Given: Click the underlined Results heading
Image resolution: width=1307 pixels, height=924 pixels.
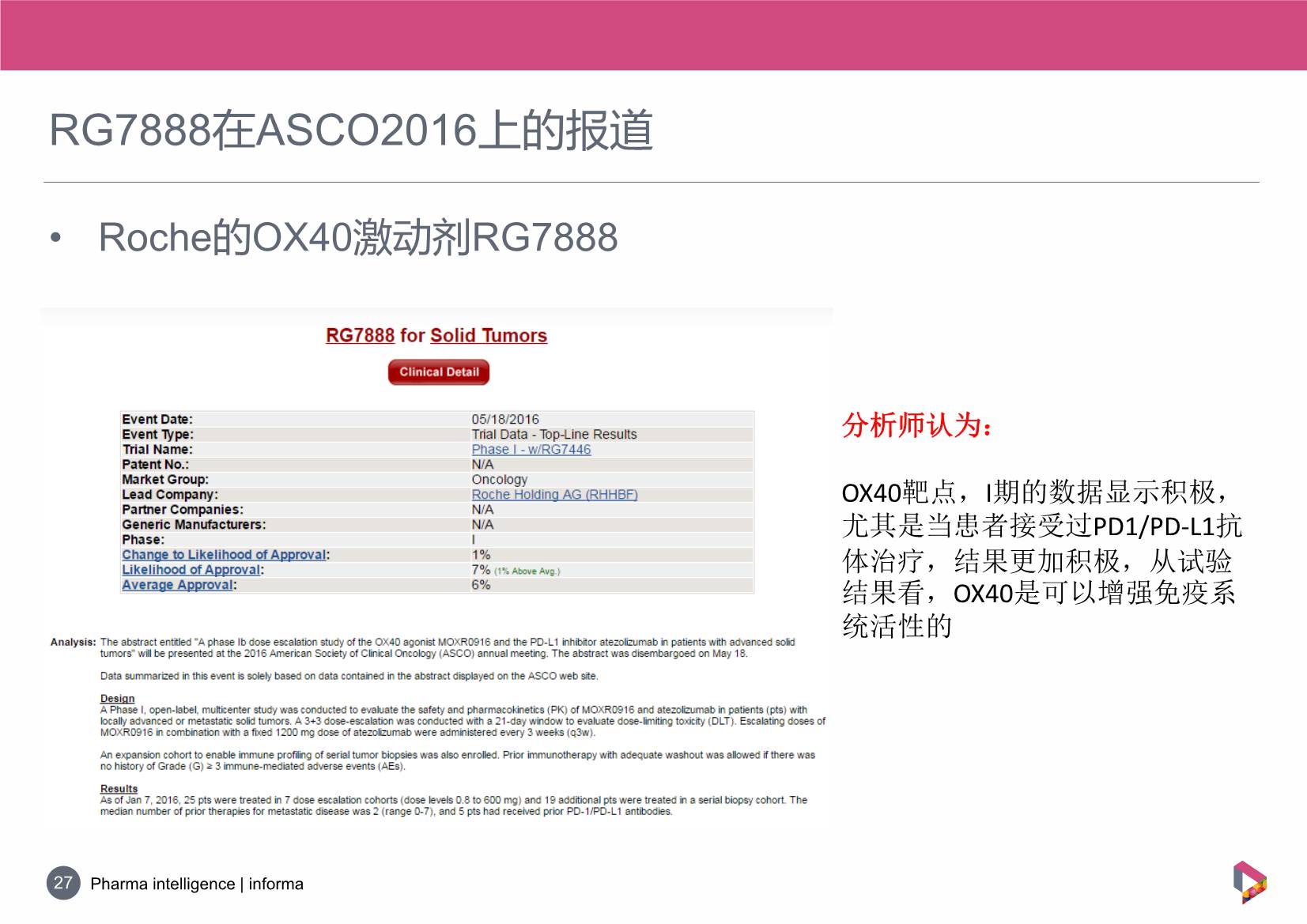Looking at the screenshot, I should pos(119,789).
